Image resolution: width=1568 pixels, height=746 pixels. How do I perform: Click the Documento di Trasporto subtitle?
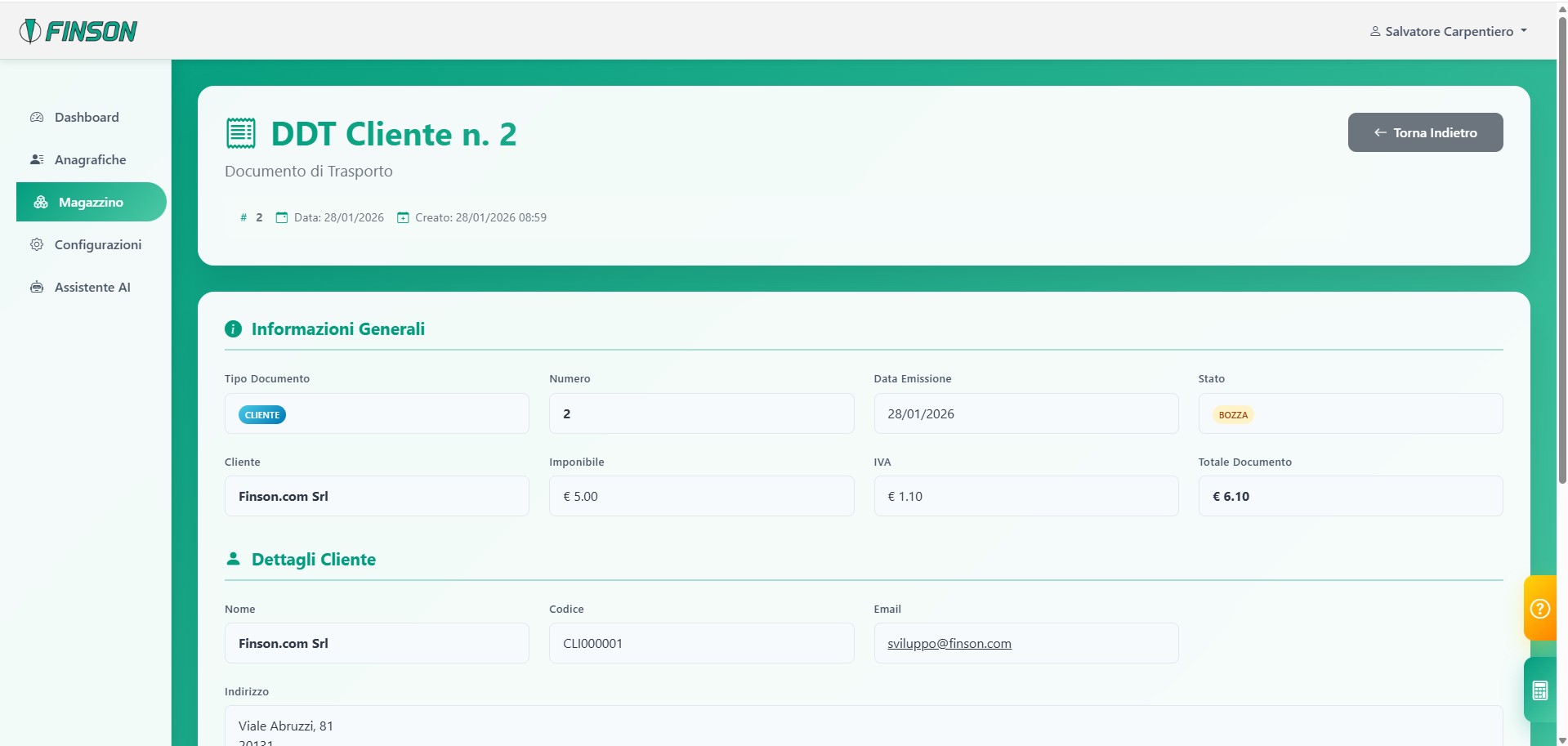click(309, 171)
